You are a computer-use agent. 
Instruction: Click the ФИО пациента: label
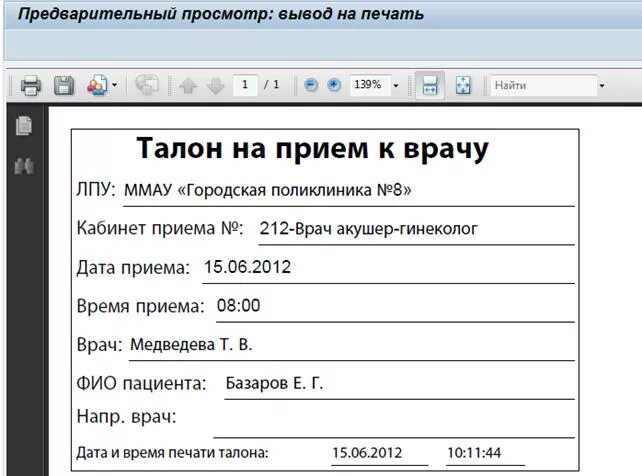click(141, 384)
